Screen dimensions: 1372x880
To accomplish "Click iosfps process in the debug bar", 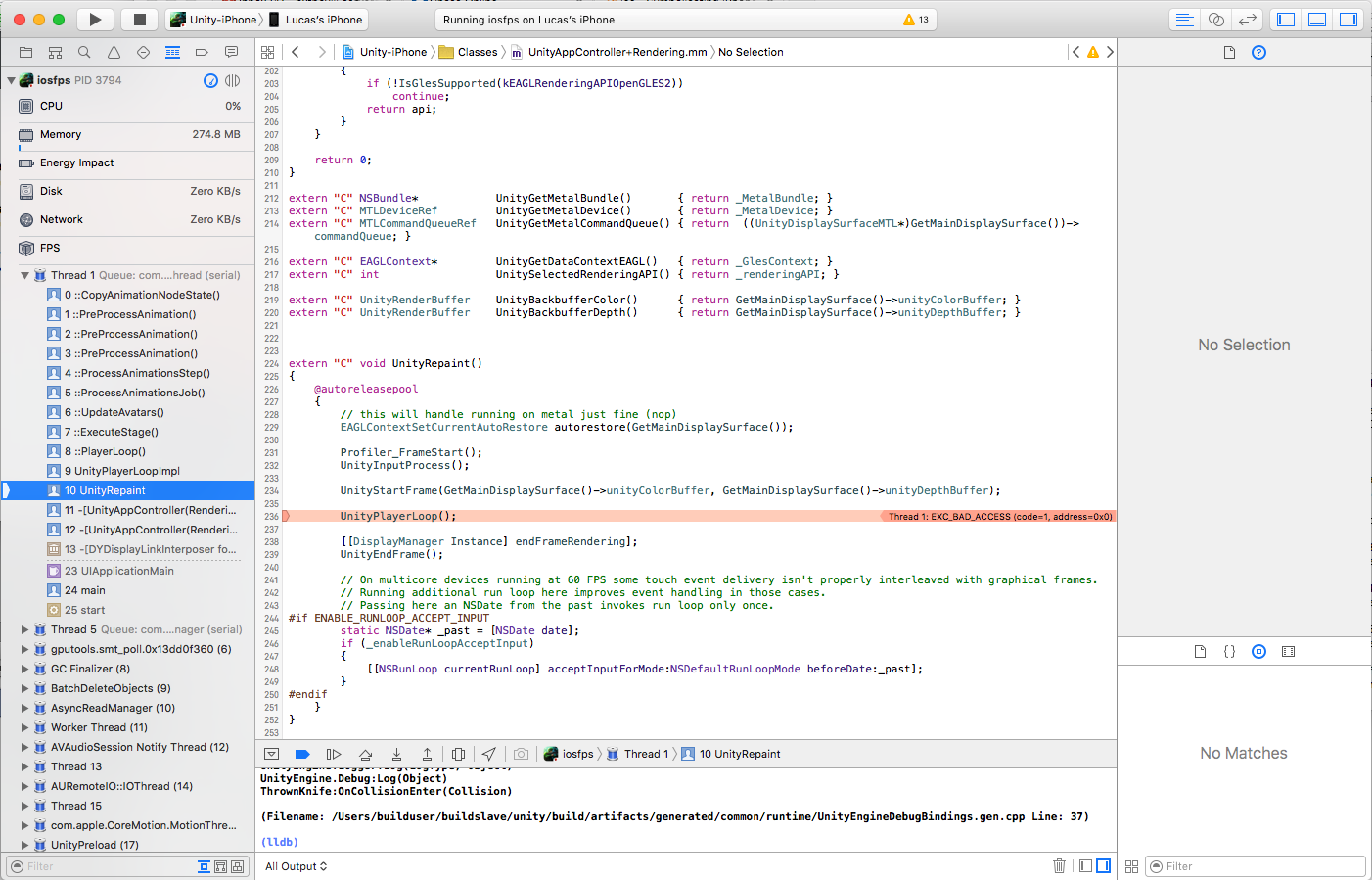I will 569,754.
